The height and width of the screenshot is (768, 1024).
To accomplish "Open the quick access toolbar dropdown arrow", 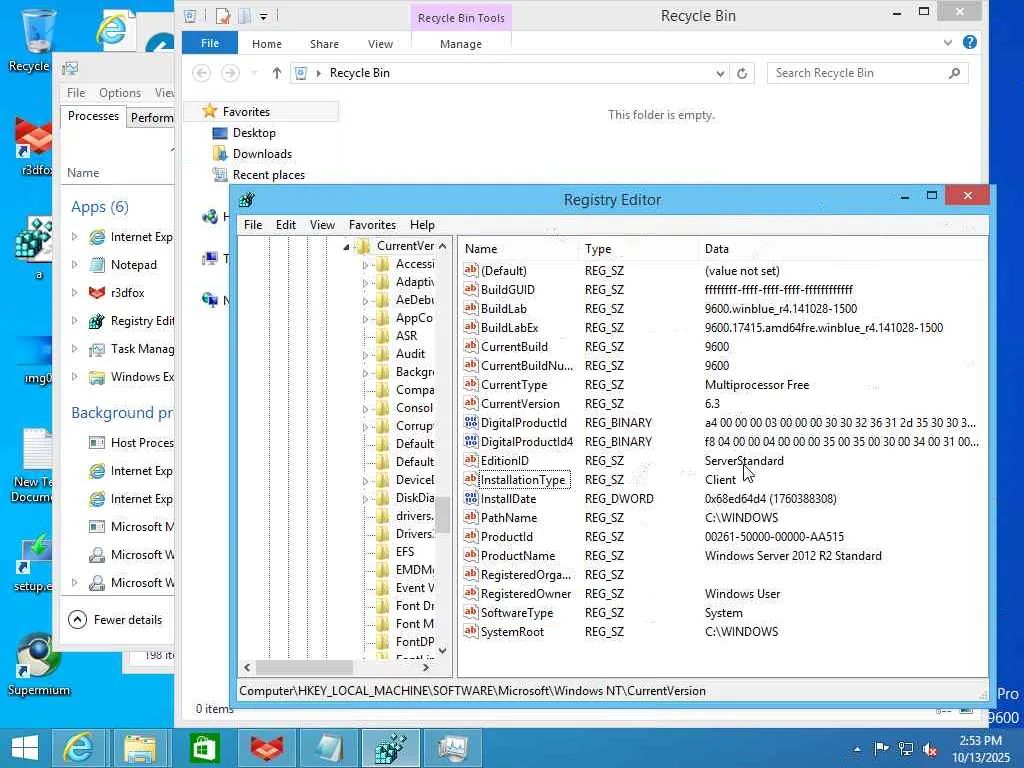I will [263, 16].
